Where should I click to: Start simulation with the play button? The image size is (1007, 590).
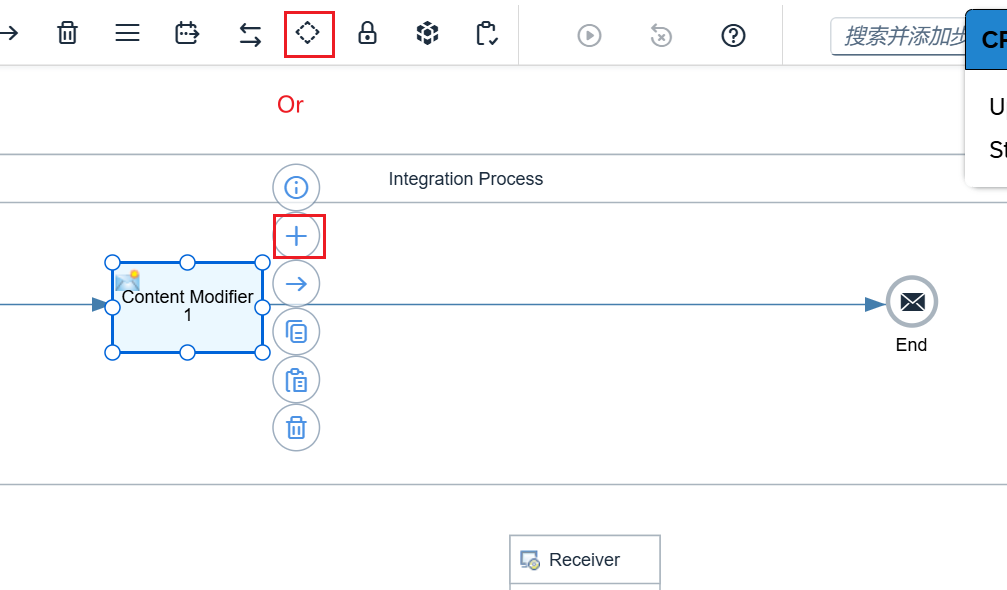pos(589,35)
